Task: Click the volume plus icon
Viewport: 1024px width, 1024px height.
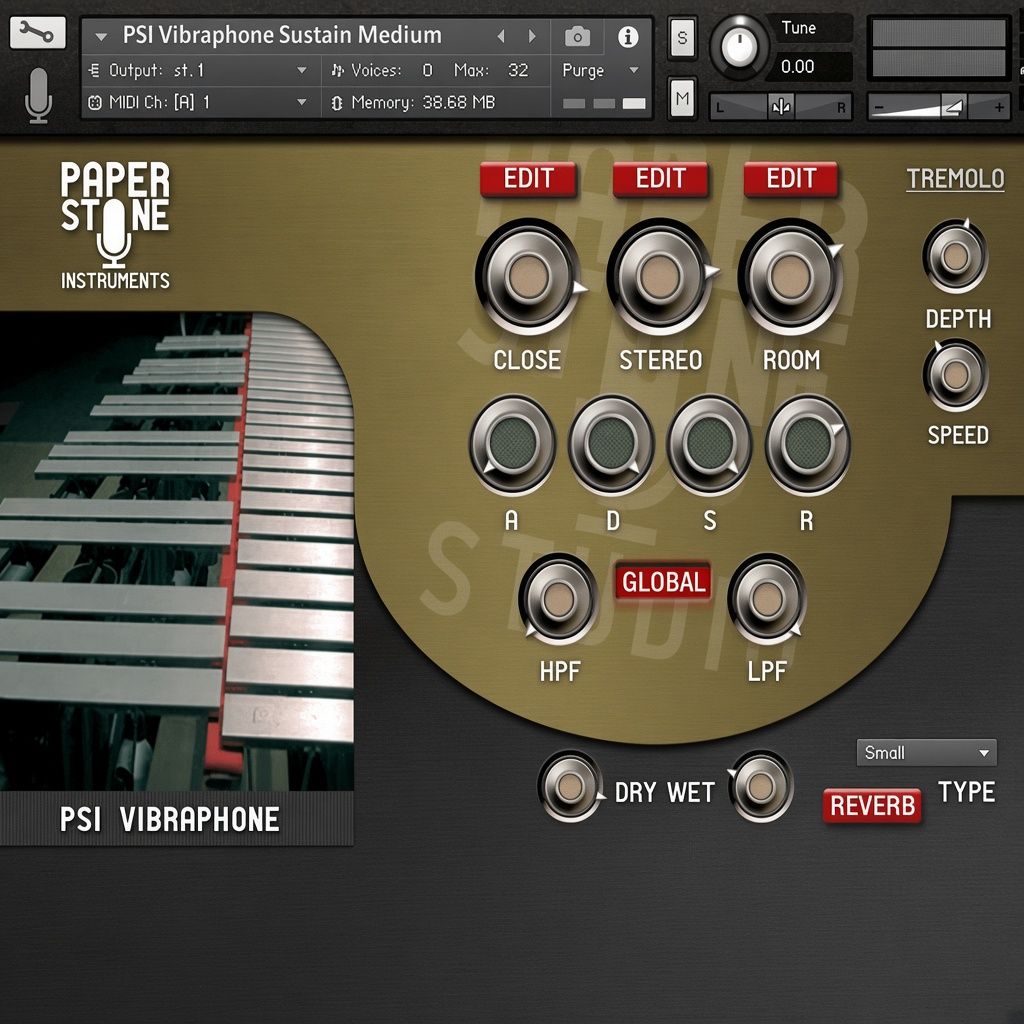Action: click(x=999, y=107)
